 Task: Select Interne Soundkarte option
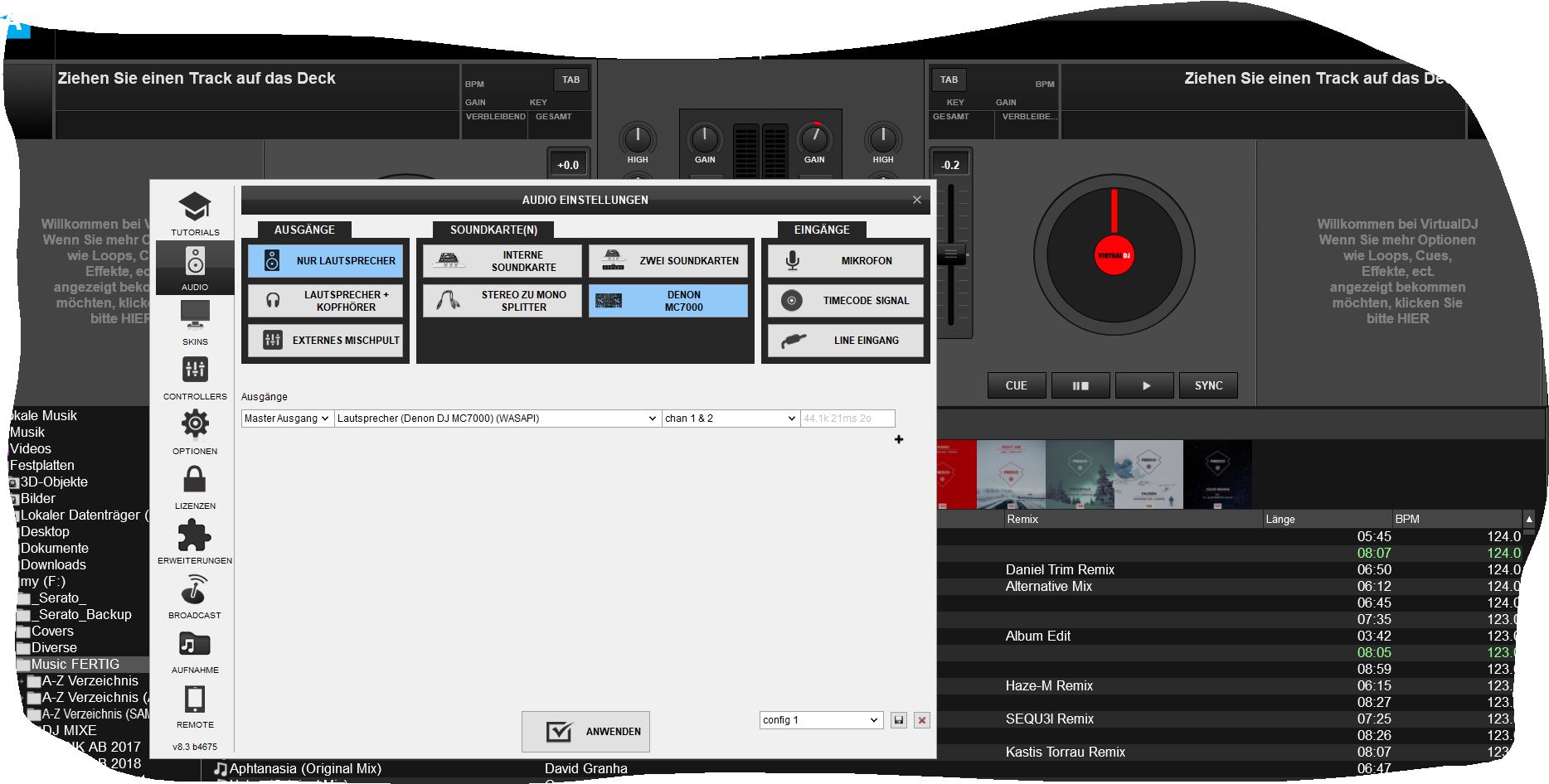point(503,260)
